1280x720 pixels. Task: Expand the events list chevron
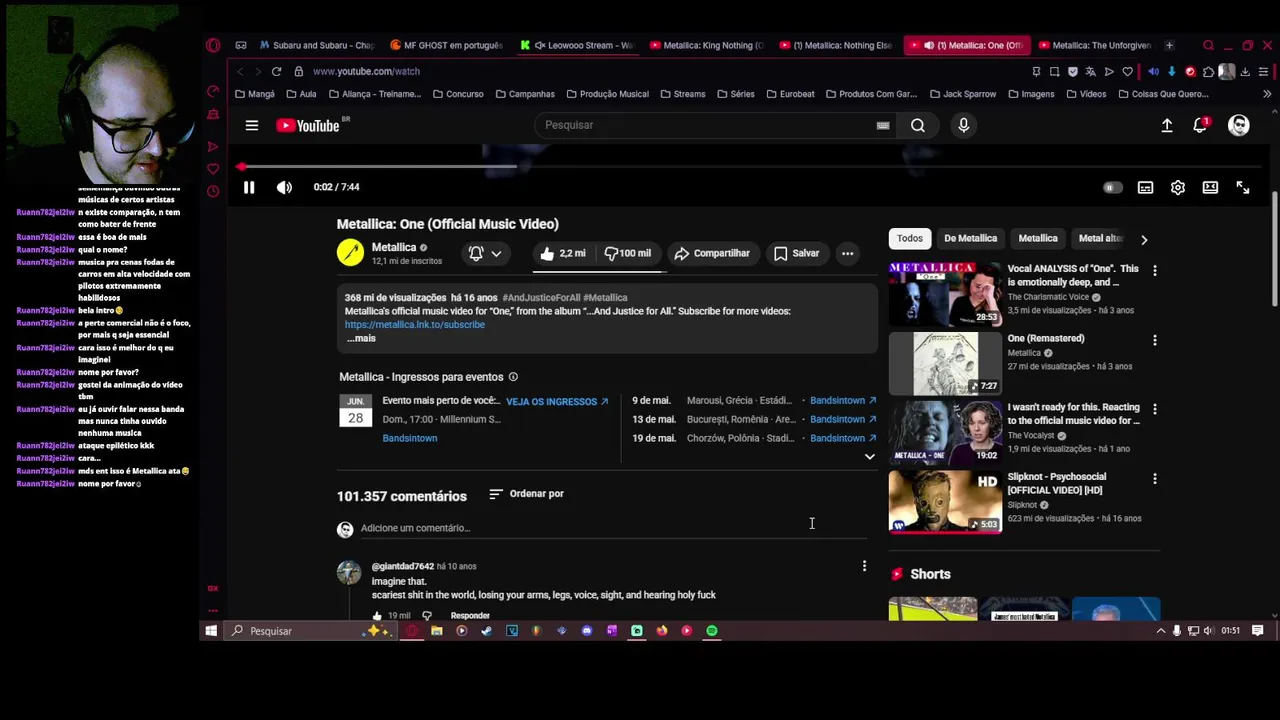tap(869, 457)
